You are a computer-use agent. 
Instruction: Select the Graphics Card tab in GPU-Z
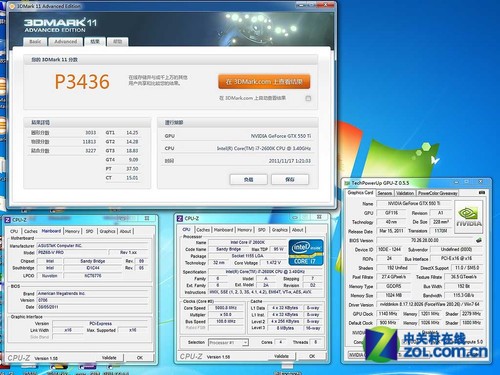[360, 193]
